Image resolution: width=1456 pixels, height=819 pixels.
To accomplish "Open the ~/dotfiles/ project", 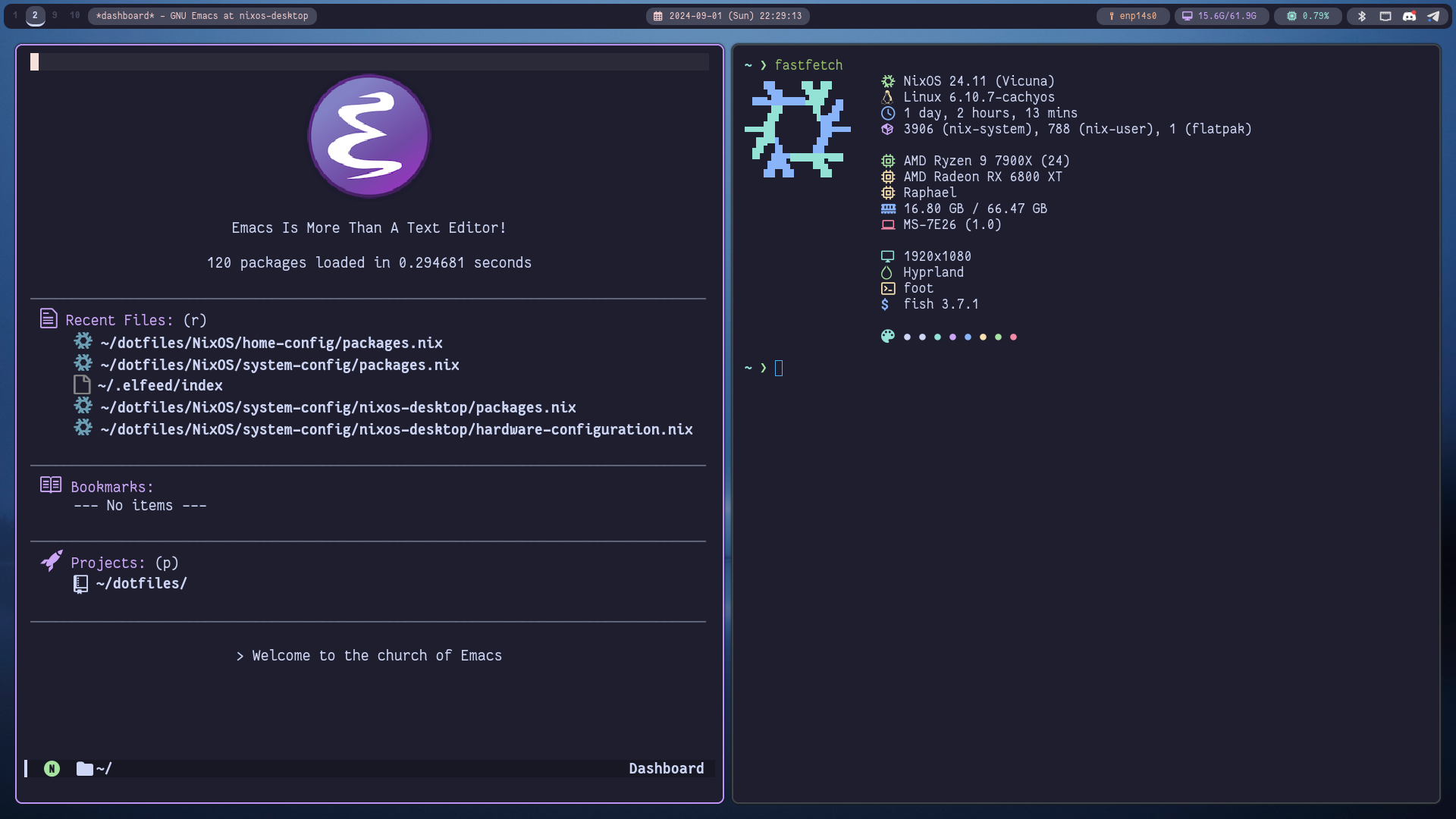I will pos(141,583).
